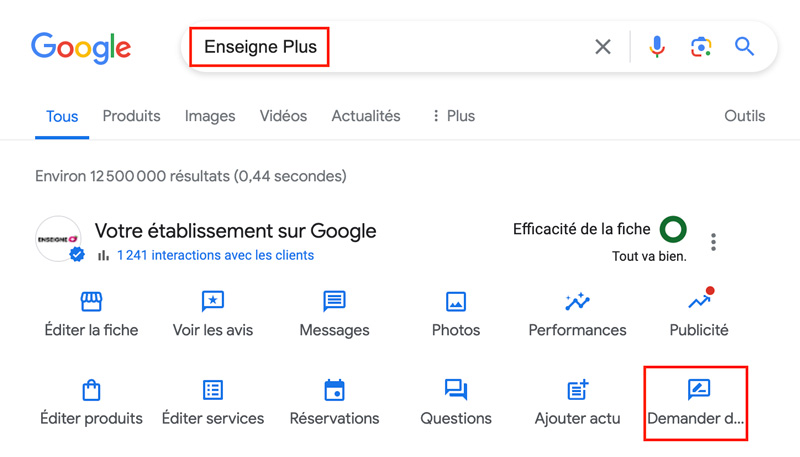This screenshot has width=800, height=457.
Task: Open the Outils search tools button
Action: pos(744,116)
